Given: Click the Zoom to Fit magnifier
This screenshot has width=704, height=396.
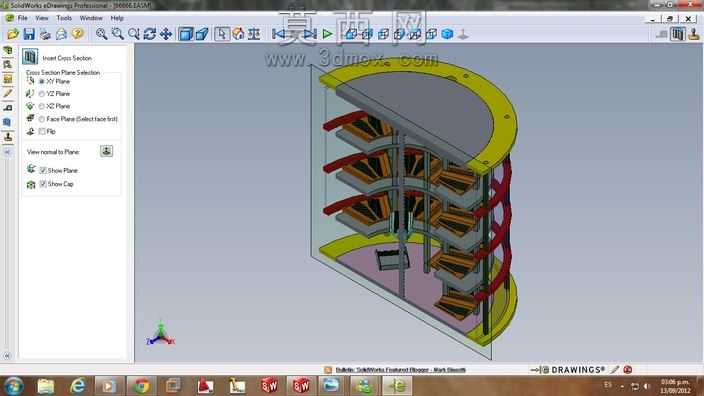Looking at the screenshot, I should point(101,34).
